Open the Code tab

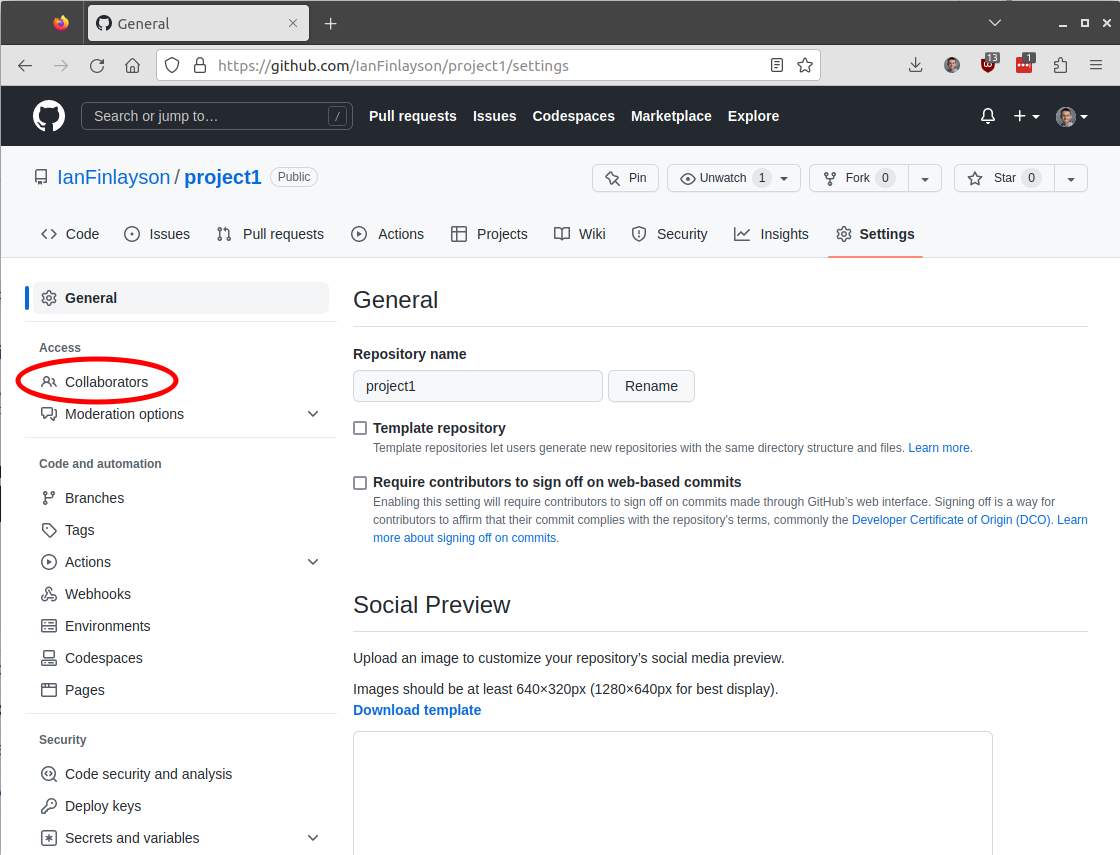tap(70, 234)
